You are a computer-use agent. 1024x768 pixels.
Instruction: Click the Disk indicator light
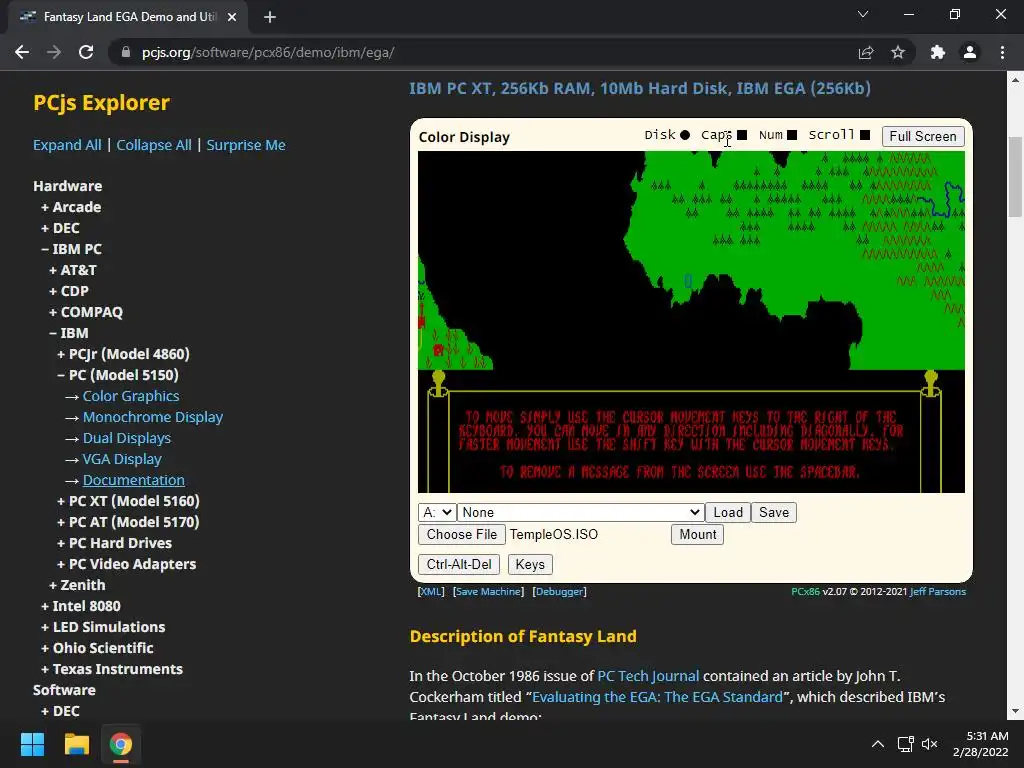684,135
